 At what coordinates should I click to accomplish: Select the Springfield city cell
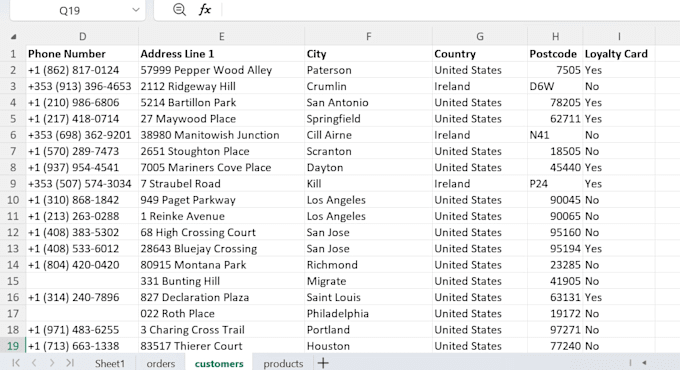(x=369, y=119)
